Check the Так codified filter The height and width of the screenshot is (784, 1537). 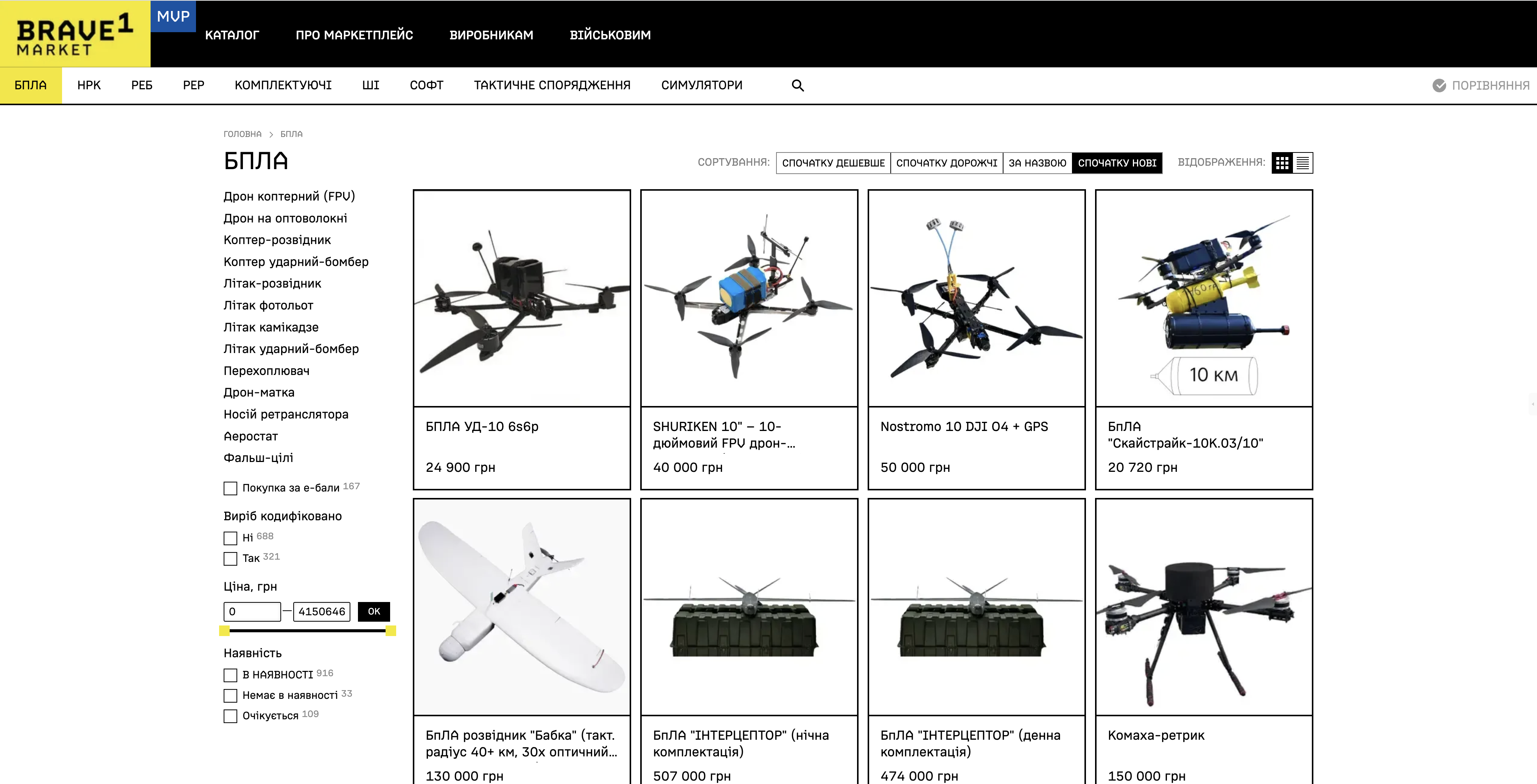tap(230, 558)
